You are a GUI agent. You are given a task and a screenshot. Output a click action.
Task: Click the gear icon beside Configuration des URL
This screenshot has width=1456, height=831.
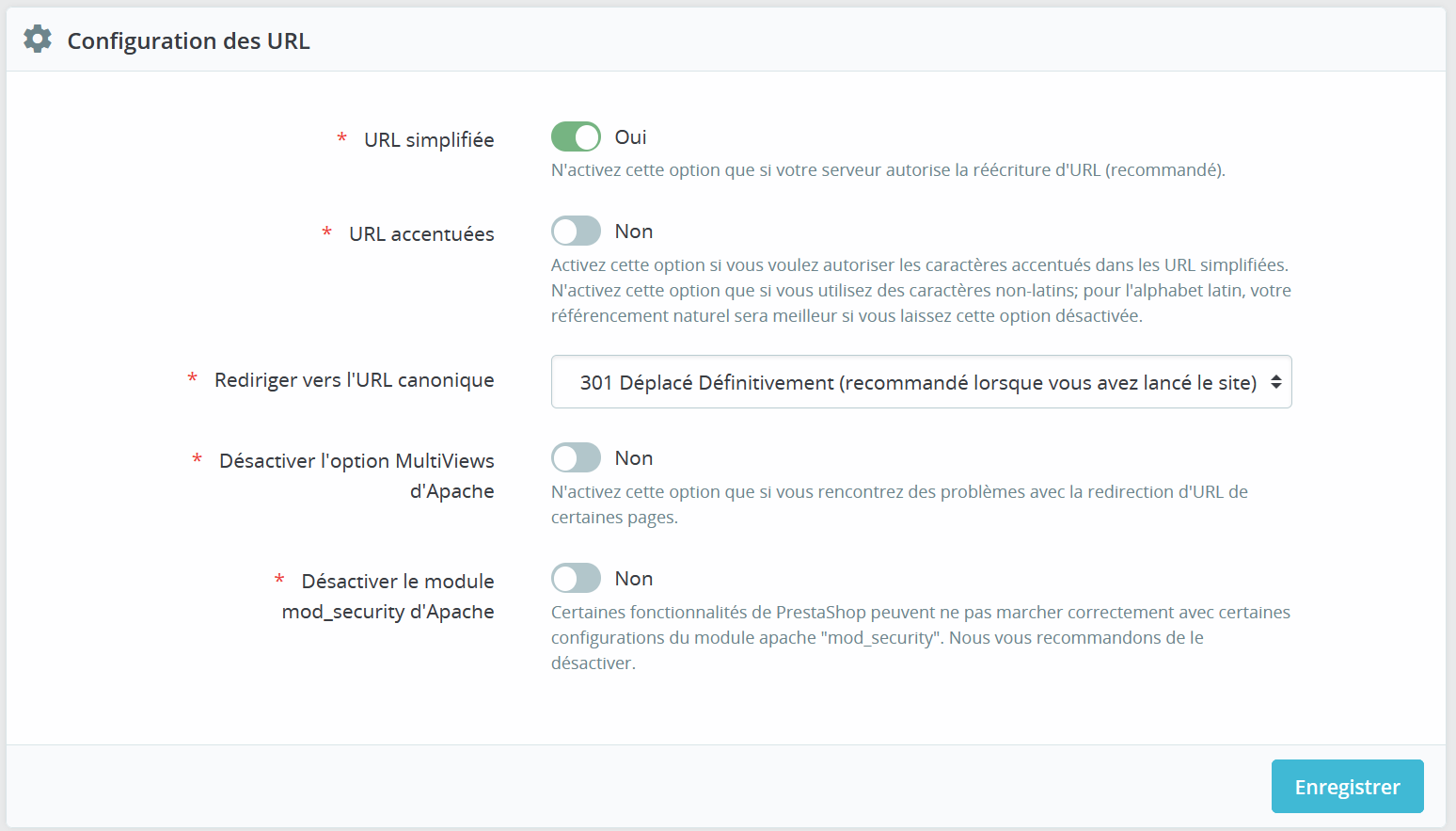point(38,40)
